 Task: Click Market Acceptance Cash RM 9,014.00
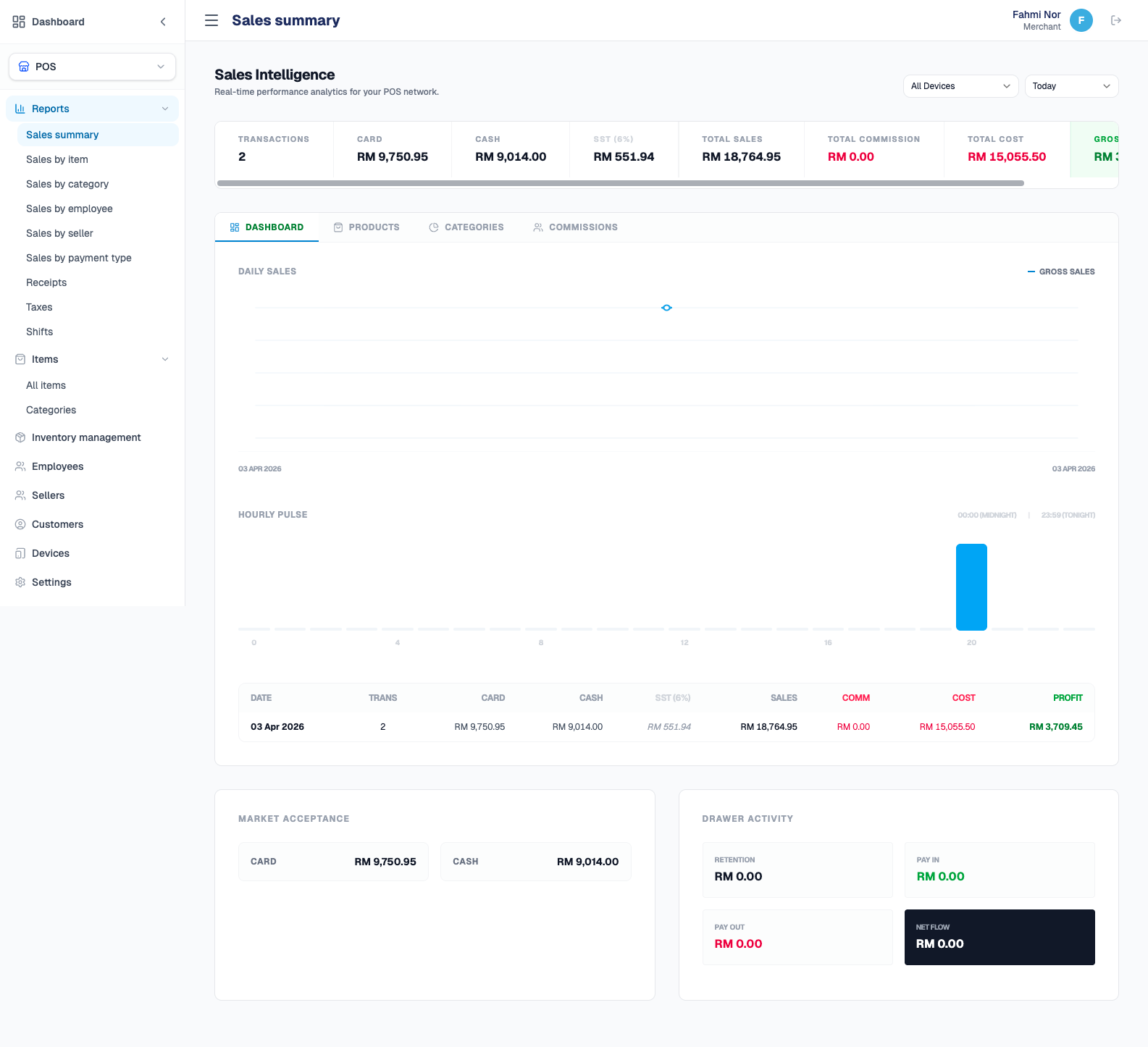coord(536,862)
